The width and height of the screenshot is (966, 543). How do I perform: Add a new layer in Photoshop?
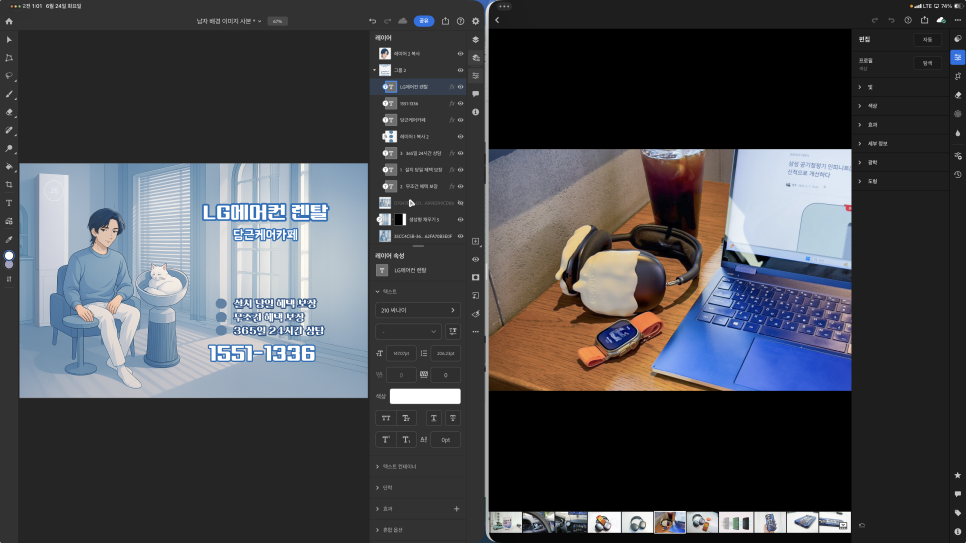[476, 242]
